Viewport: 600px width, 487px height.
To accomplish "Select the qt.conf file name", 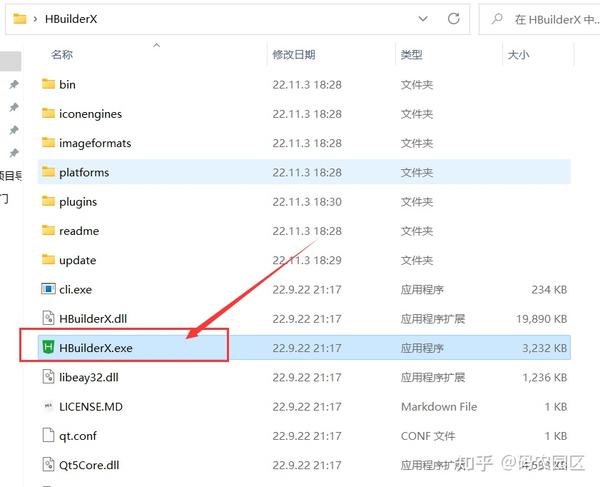I will (x=78, y=436).
